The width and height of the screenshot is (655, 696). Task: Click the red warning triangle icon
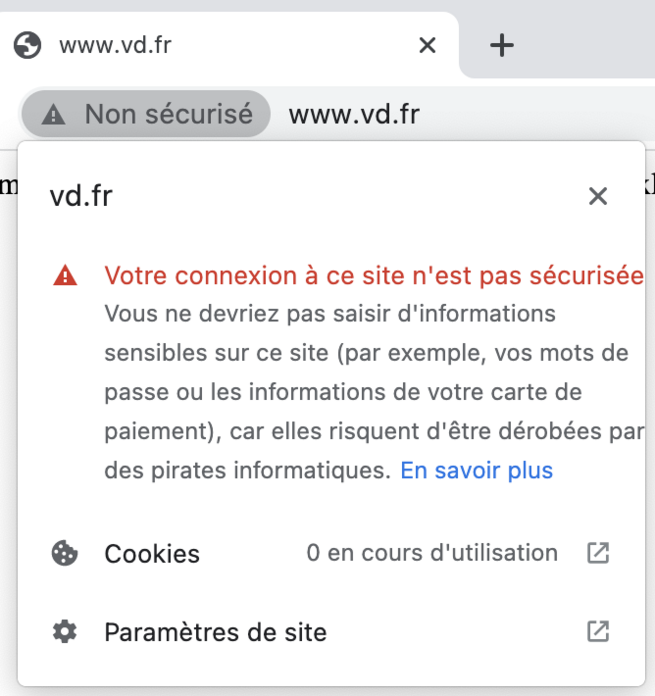click(65, 275)
